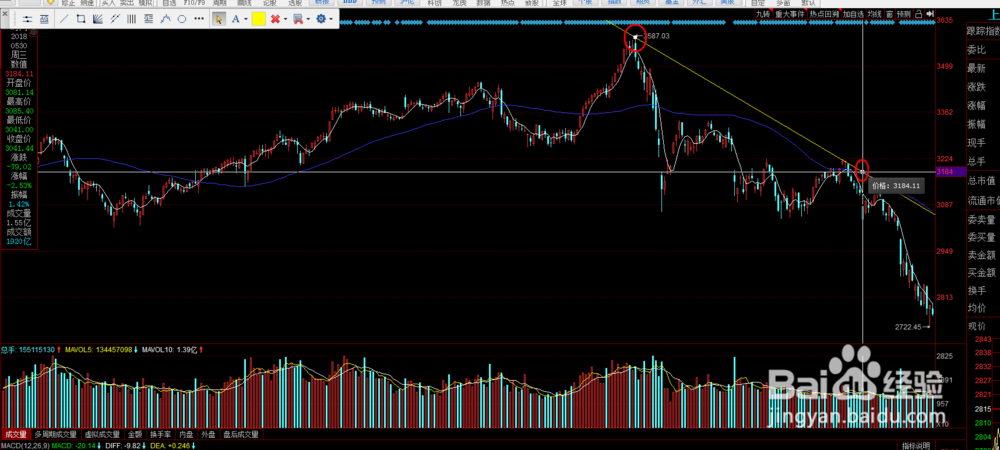Open the gear settings icon in toolbar

[x=321, y=19]
